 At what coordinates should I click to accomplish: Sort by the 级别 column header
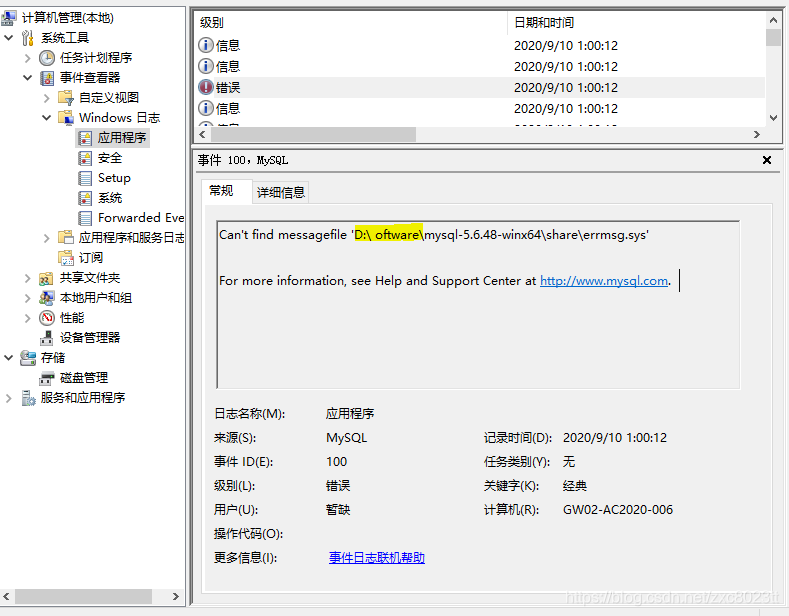click(x=351, y=23)
